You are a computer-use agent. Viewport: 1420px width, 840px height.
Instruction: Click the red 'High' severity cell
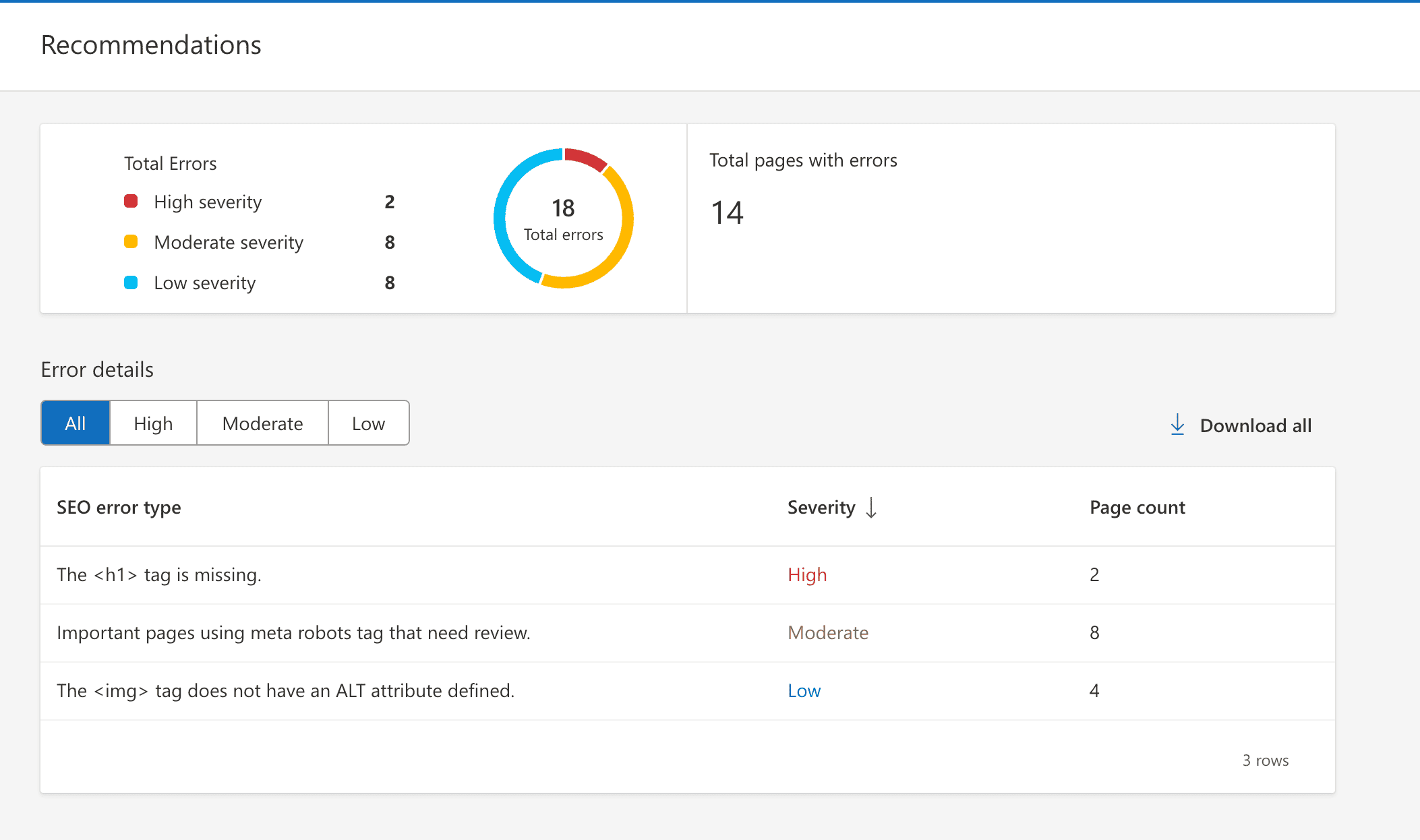pos(807,575)
